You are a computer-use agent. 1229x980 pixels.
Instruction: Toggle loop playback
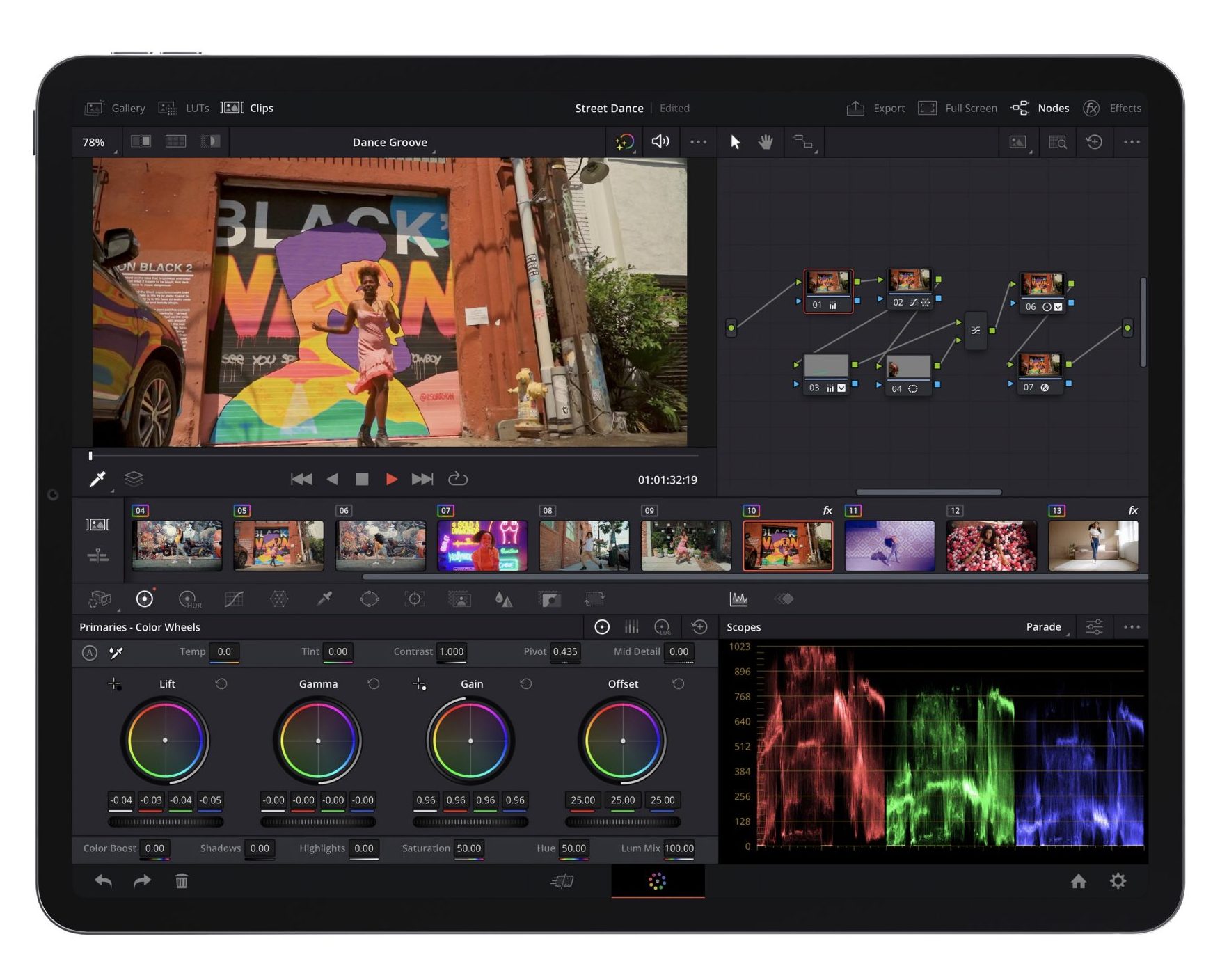(457, 479)
